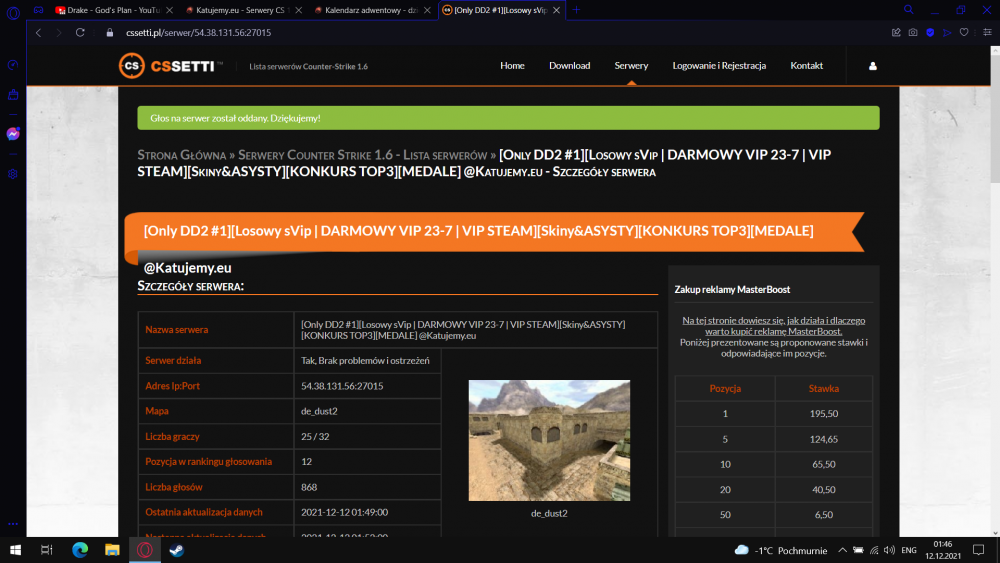
Task: Open the Opera GX main menu logo
Action: coord(13,11)
